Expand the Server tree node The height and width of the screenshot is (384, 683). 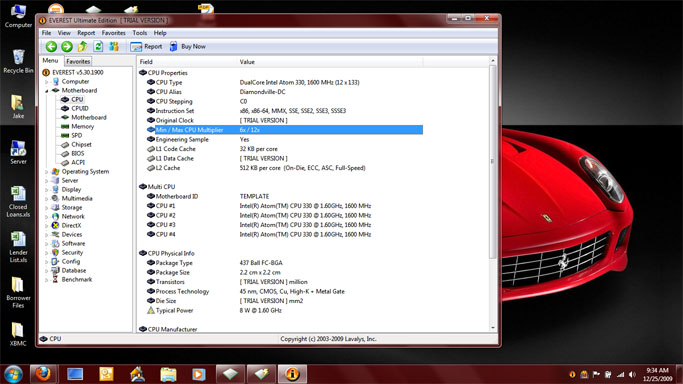point(47,181)
